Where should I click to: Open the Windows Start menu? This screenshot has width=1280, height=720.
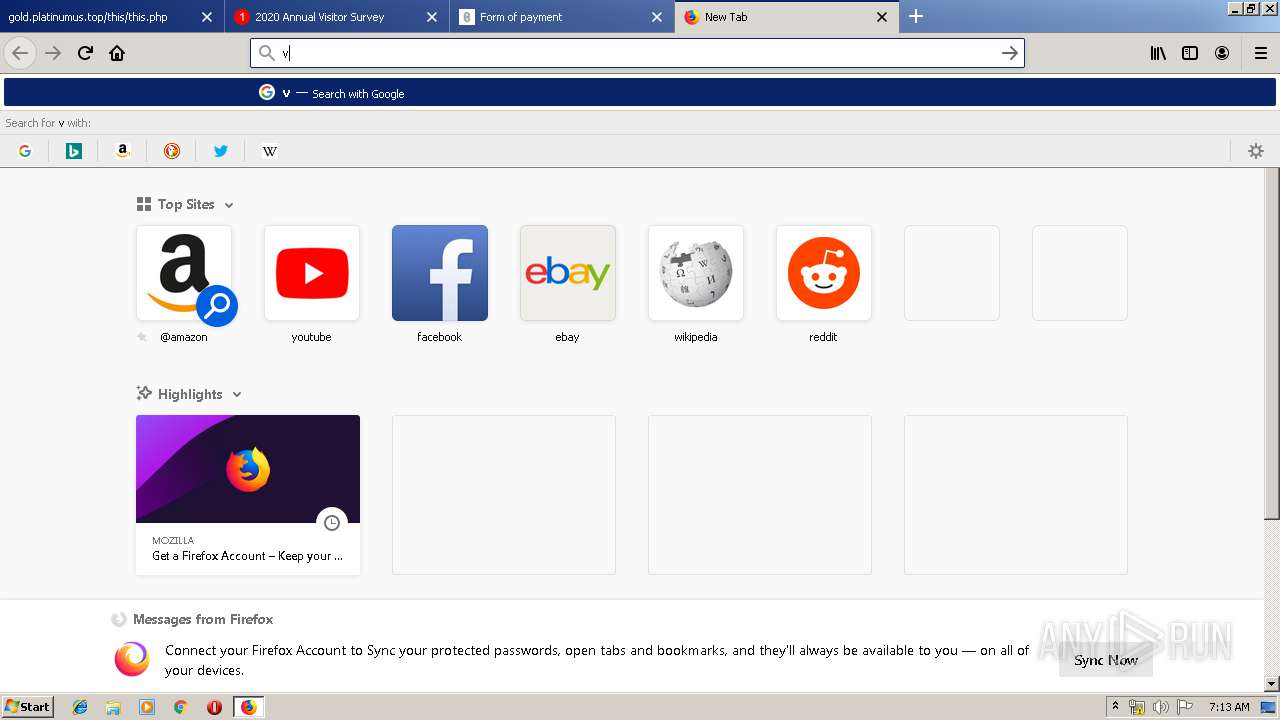pyautogui.click(x=27, y=707)
